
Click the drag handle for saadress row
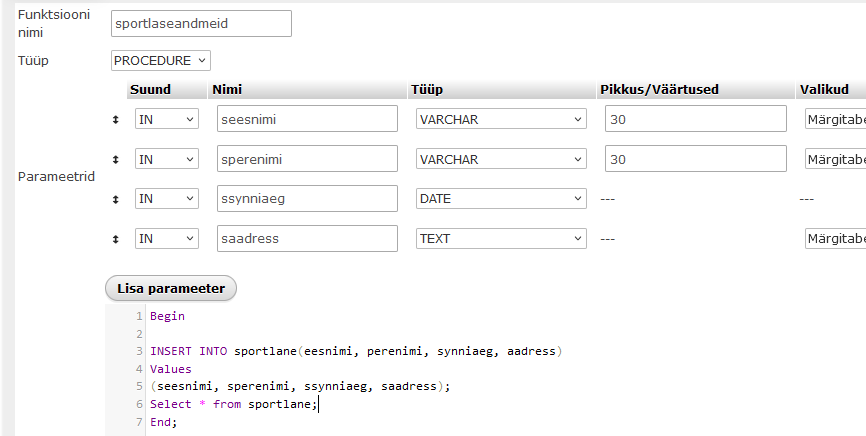click(x=116, y=239)
